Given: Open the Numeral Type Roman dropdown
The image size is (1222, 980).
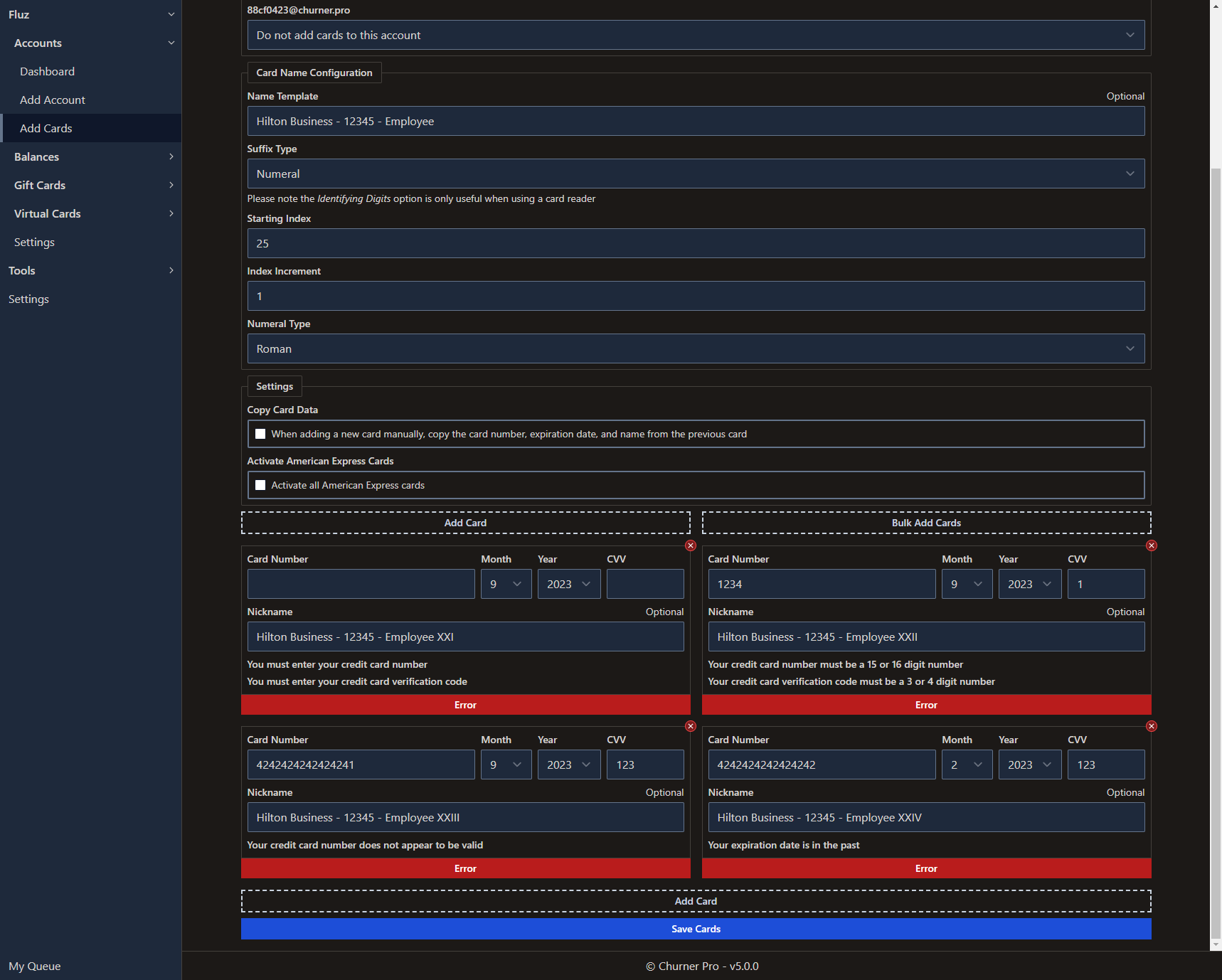Looking at the screenshot, I should (695, 348).
